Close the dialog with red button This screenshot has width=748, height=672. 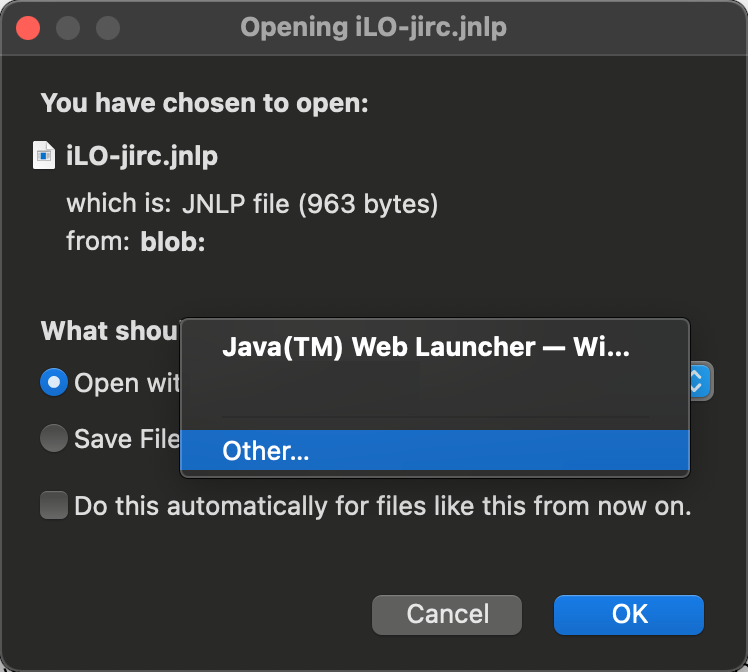pyautogui.click(x=28, y=28)
